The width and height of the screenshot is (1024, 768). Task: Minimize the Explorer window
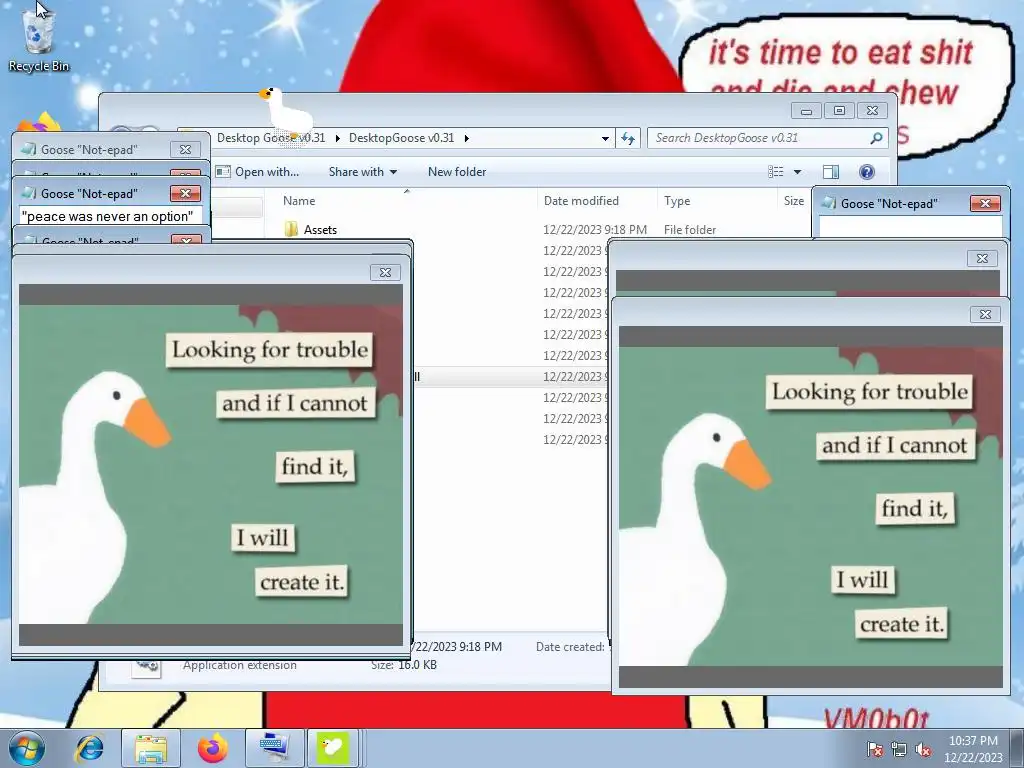click(x=807, y=110)
